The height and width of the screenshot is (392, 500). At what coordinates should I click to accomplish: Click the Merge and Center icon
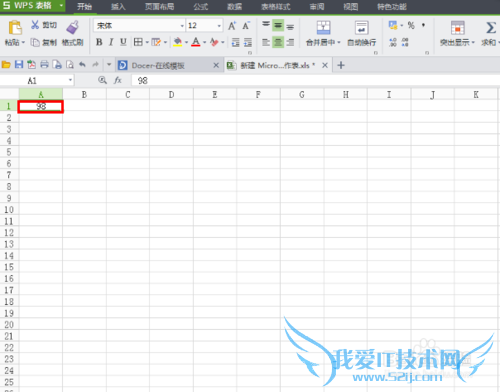pyautogui.click(x=323, y=28)
